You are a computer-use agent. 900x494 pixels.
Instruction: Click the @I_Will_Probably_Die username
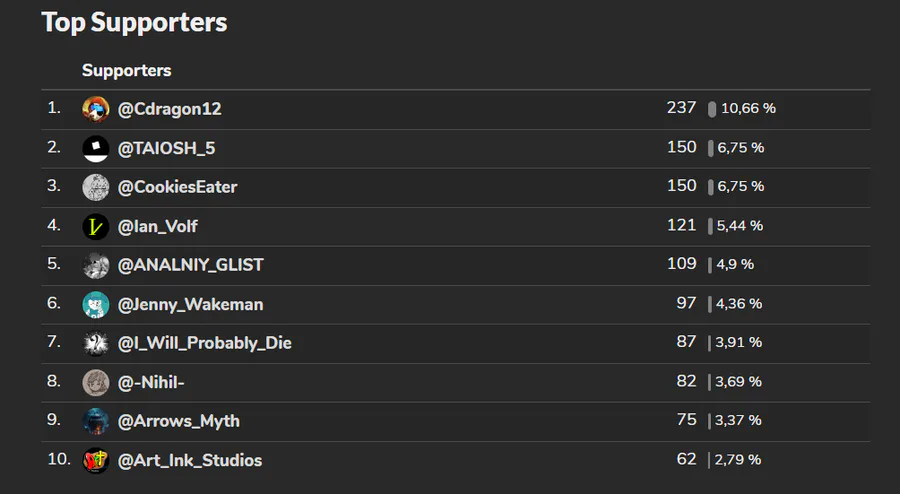click(204, 343)
